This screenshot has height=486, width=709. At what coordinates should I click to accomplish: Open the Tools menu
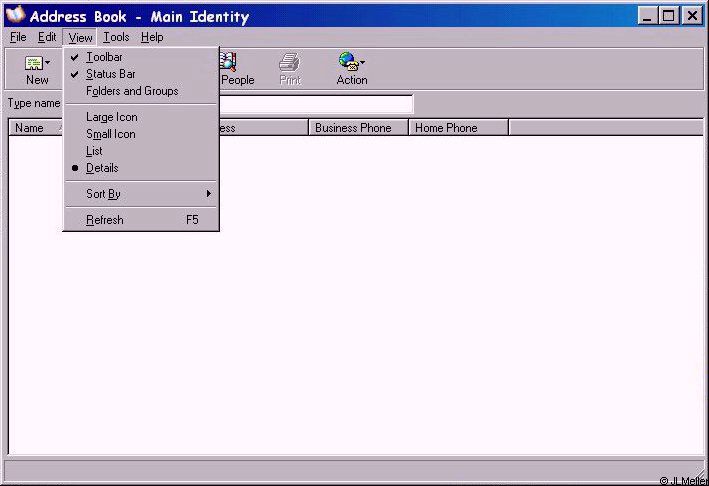[x=116, y=38]
